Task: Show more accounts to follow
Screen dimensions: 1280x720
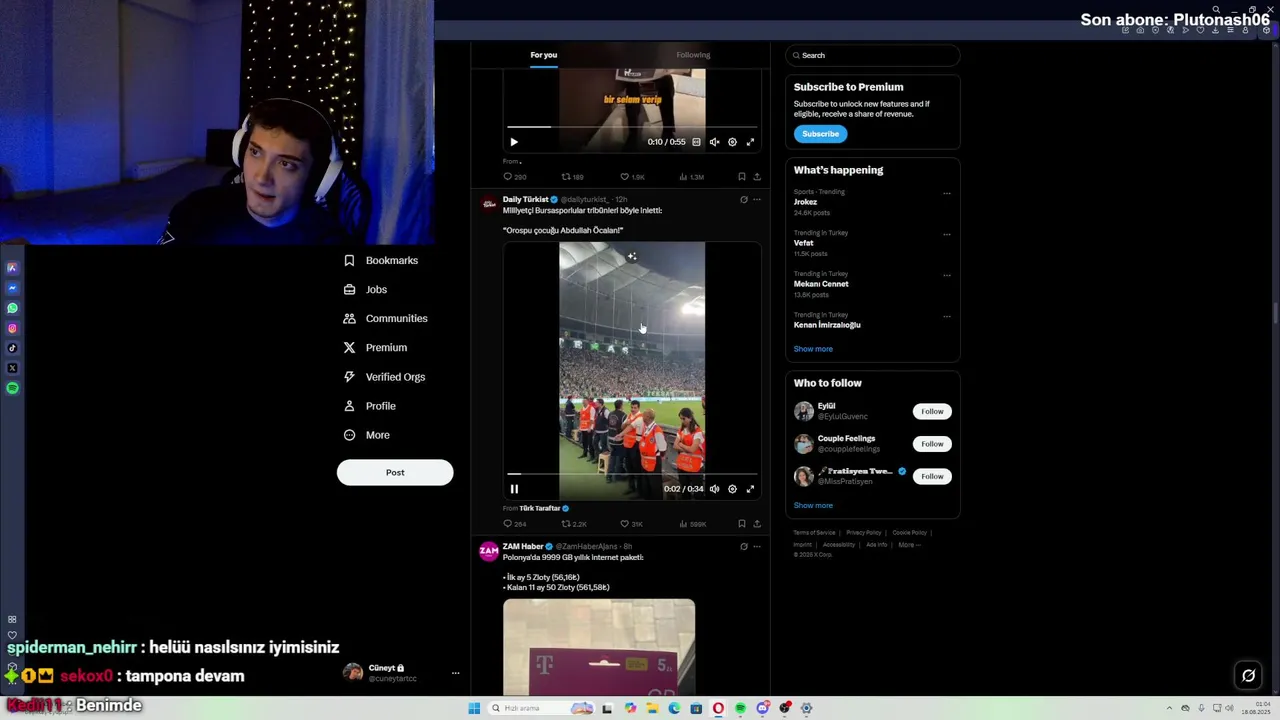Action: point(813,505)
